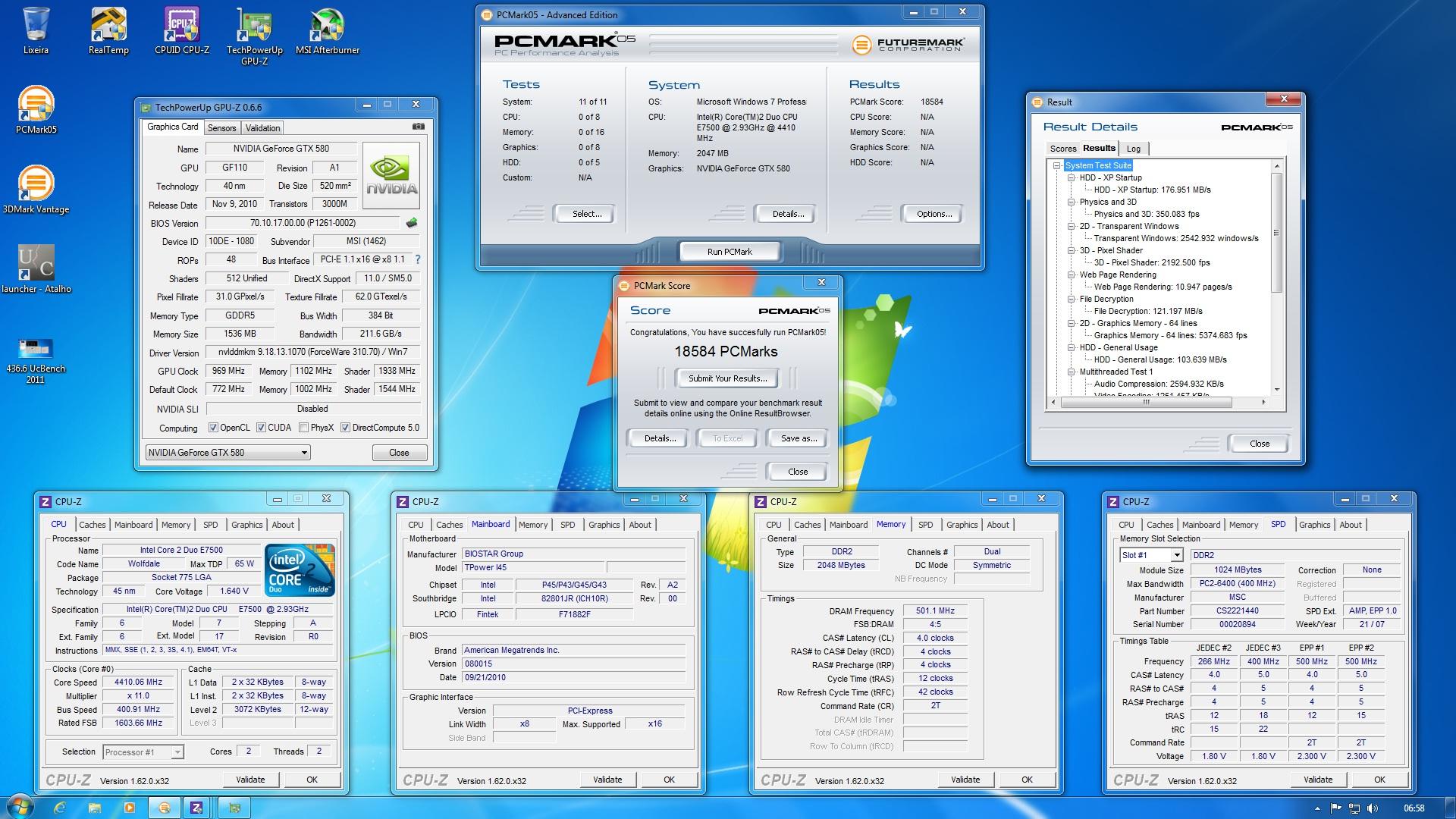Click the network tray icon

(x=1354, y=808)
